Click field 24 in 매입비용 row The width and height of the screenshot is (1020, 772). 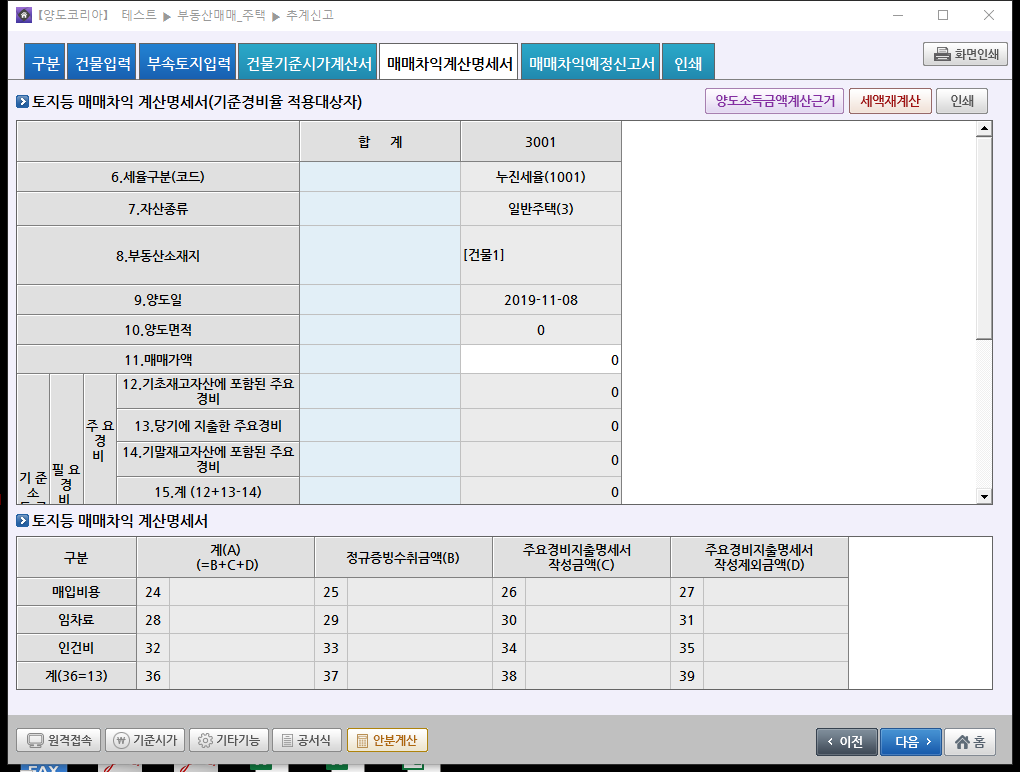point(241,592)
